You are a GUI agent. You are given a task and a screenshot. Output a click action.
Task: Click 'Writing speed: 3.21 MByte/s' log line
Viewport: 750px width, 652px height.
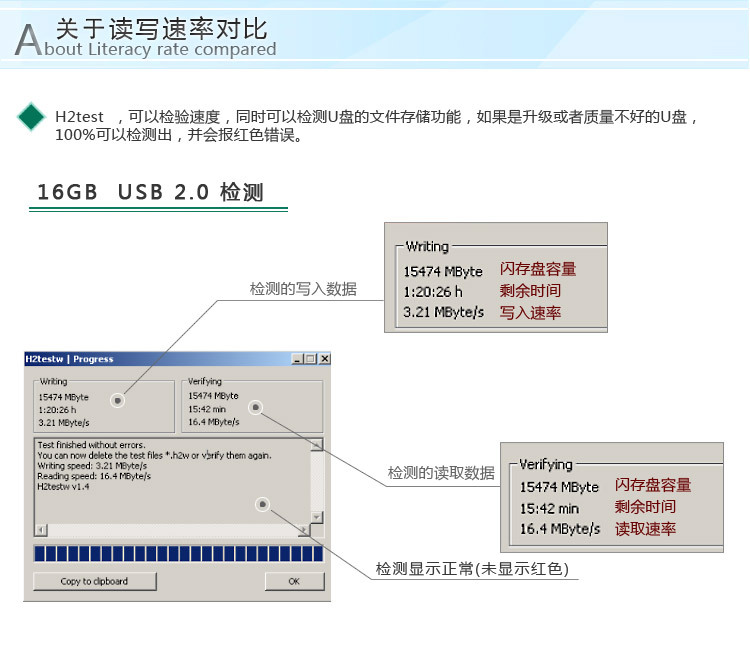pyautogui.click(x=92, y=466)
